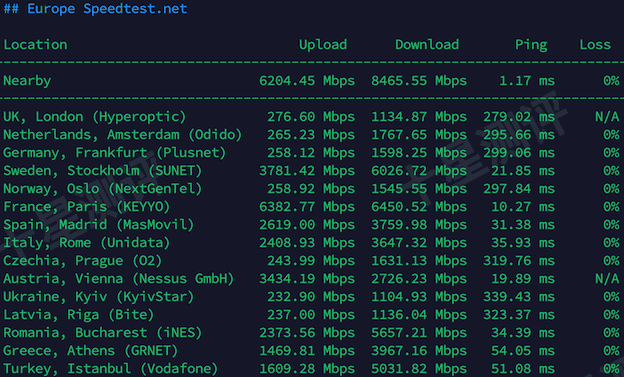
Task: Click Amsterdam download value 1767.65 Mbps
Action: point(419,135)
